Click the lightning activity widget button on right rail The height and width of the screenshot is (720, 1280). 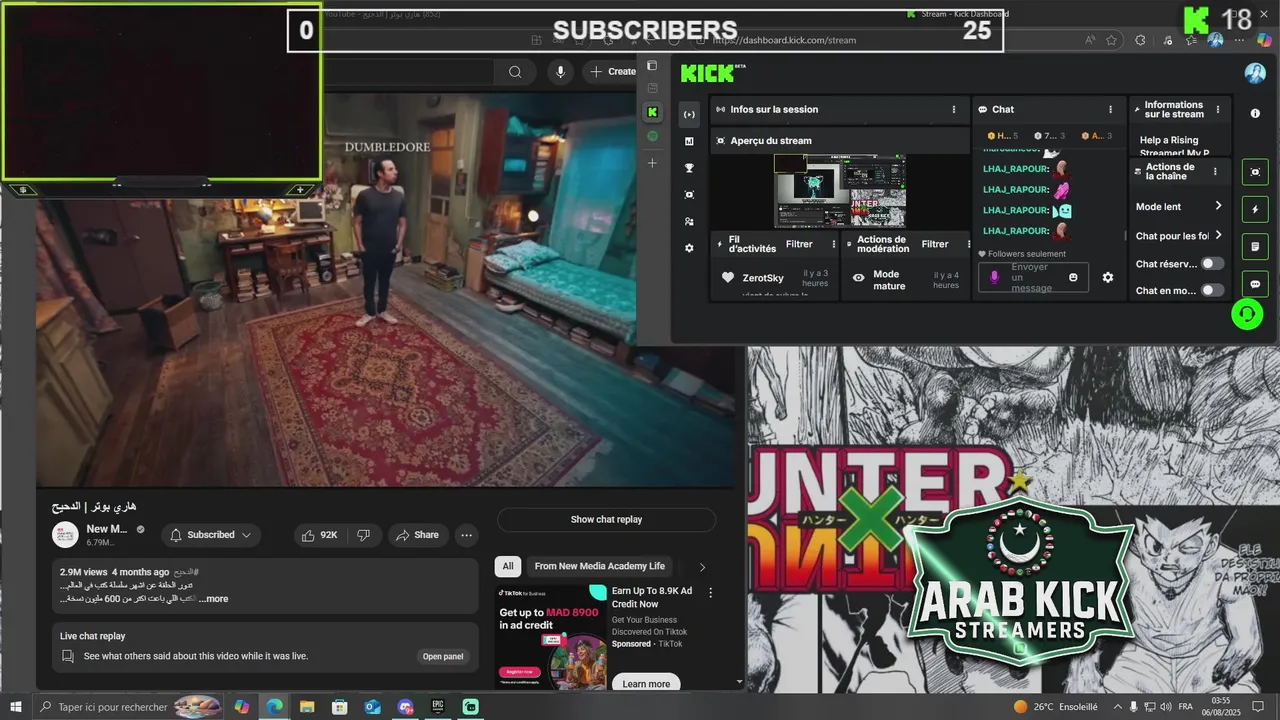1255,210
